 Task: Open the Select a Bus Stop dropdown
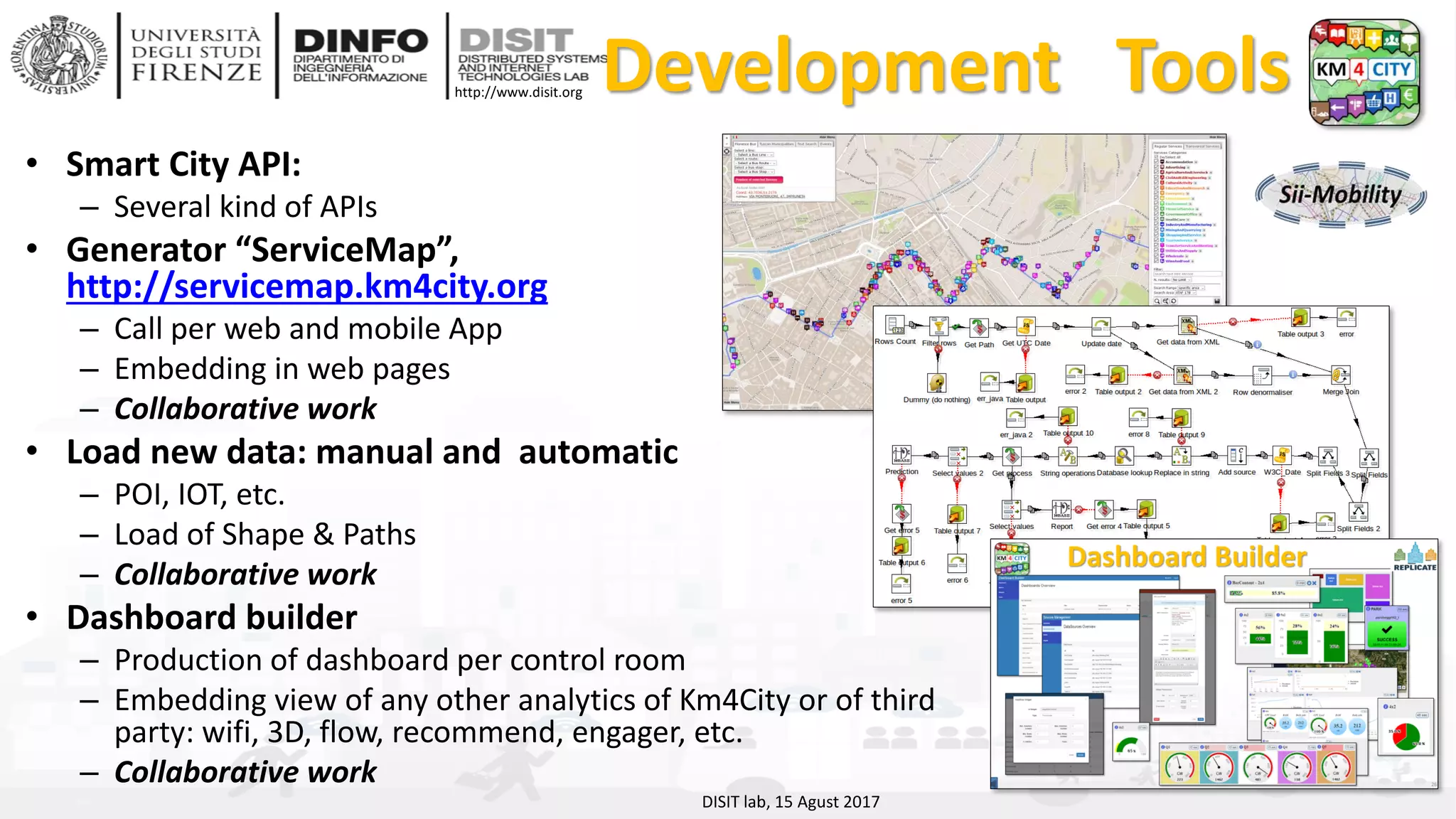click(754, 171)
